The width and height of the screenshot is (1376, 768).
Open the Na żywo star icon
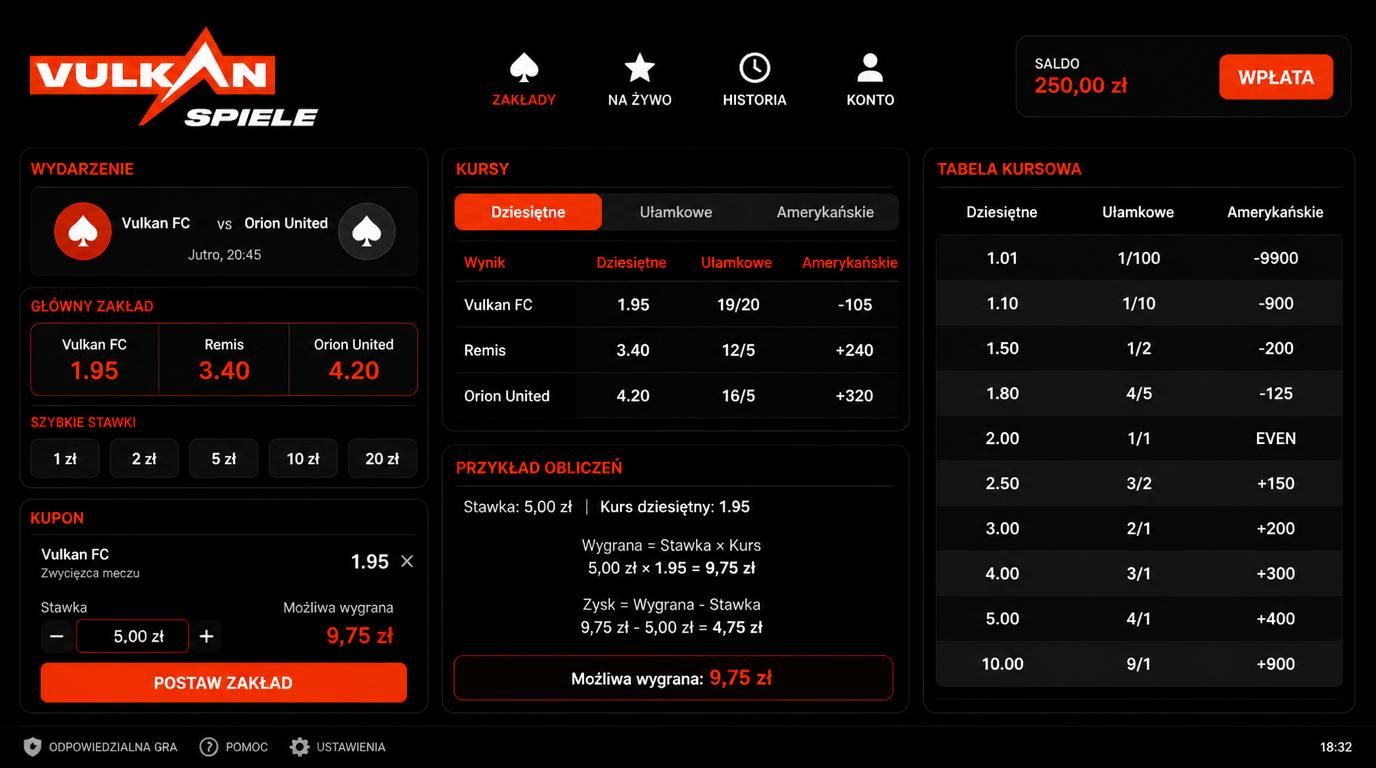[x=640, y=68]
